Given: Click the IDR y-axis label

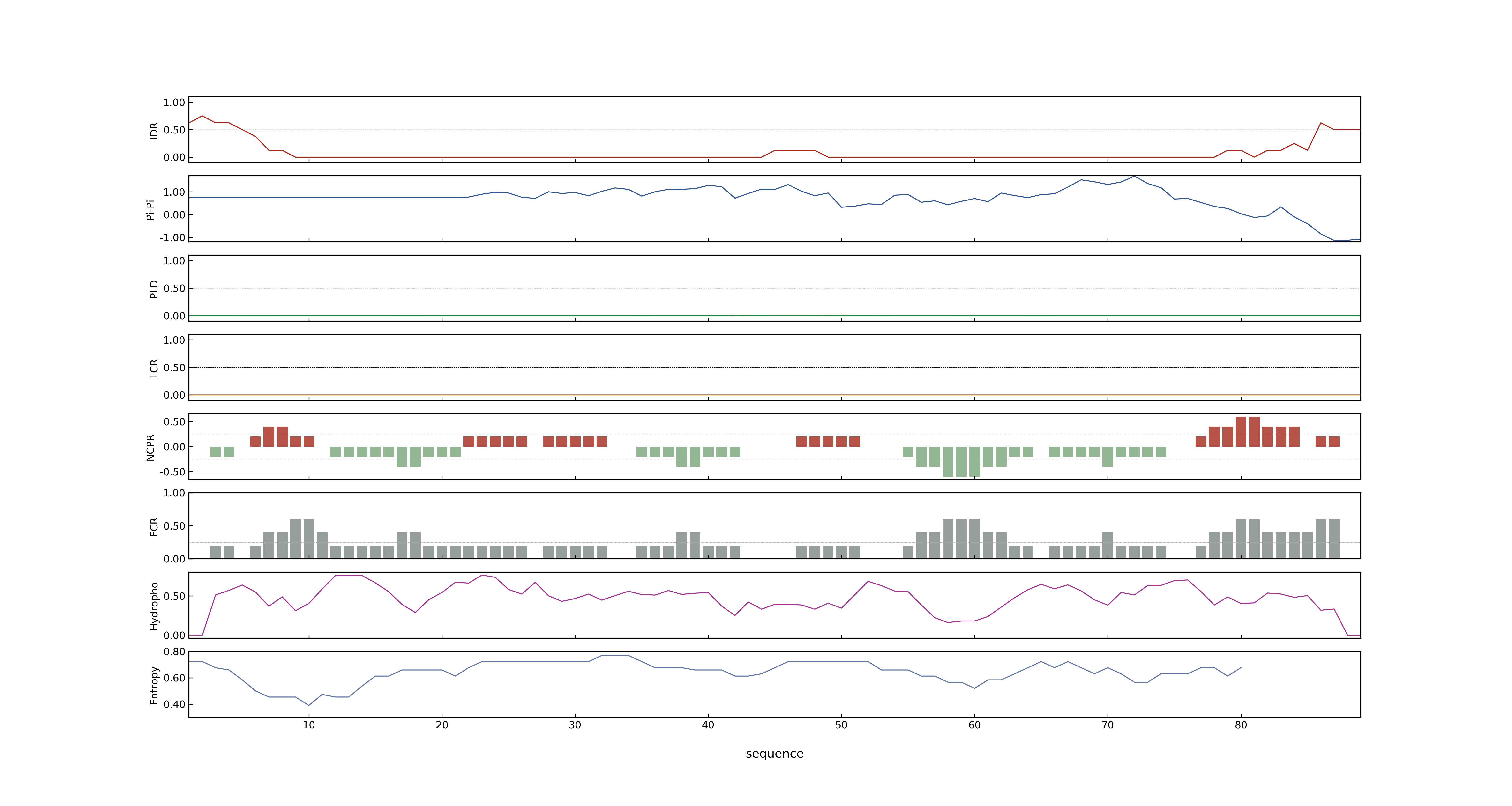Looking at the screenshot, I should tap(154, 130).
